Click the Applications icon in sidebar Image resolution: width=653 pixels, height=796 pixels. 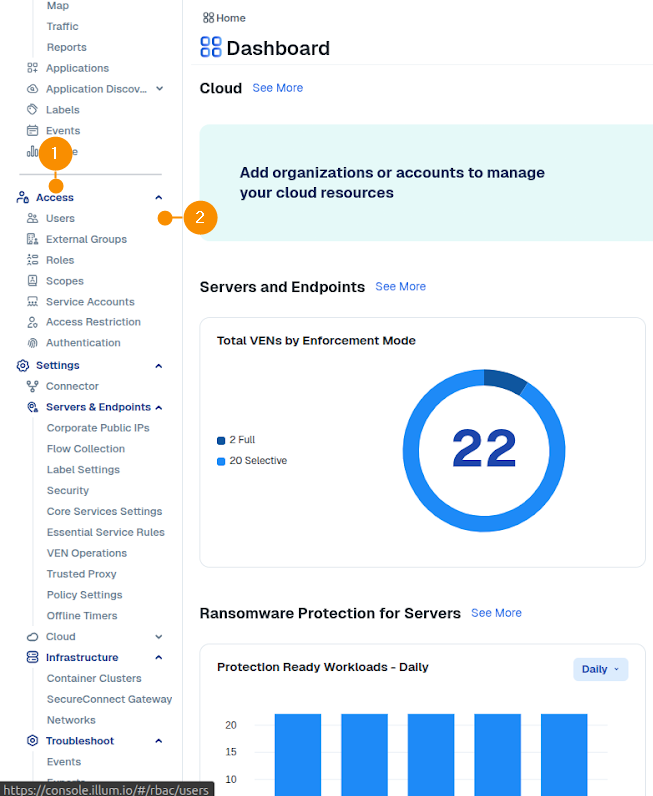pyautogui.click(x=33, y=68)
